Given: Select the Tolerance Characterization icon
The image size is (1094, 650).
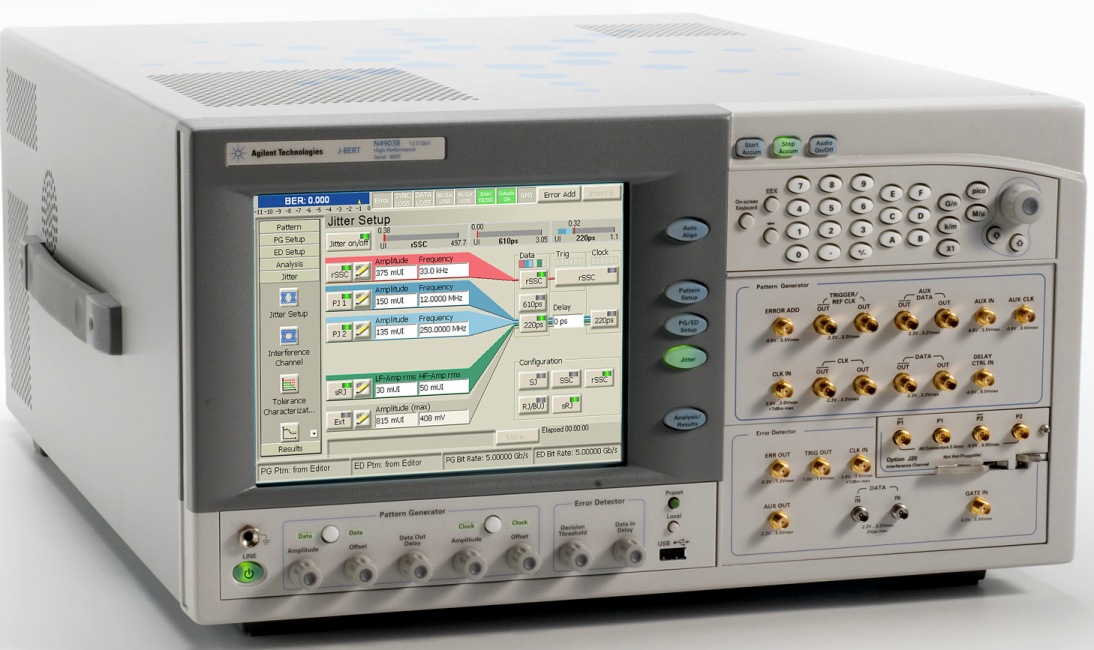Looking at the screenshot, I should 288,384.
